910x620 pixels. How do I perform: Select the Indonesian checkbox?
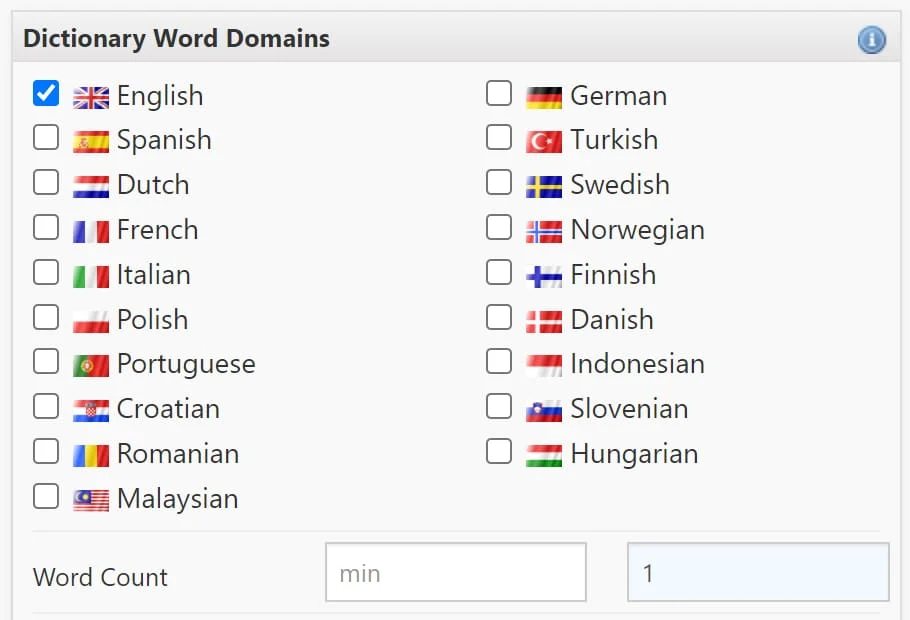point(499,362)
